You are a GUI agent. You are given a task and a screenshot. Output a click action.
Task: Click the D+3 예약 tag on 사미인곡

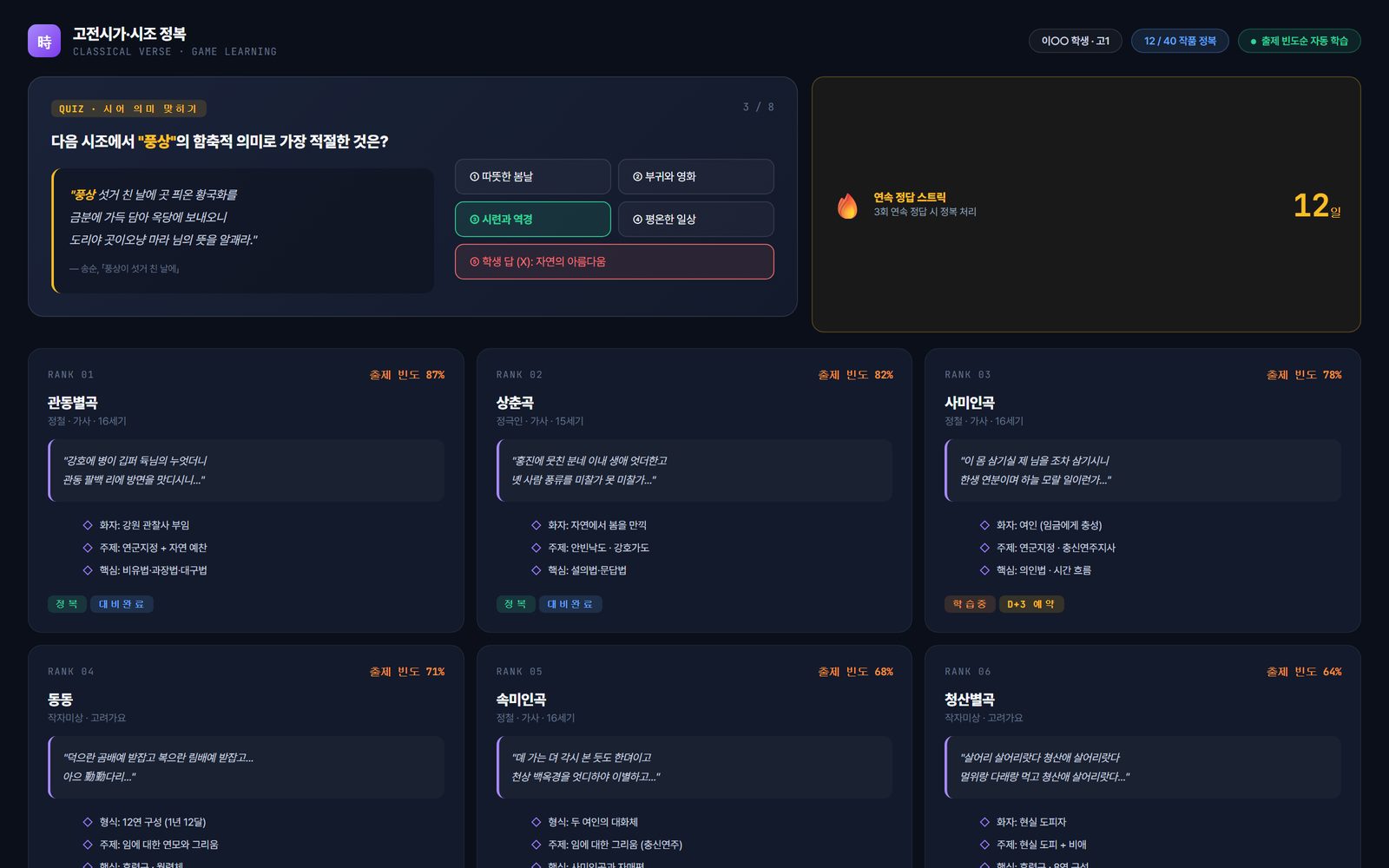coord(1031,604)
